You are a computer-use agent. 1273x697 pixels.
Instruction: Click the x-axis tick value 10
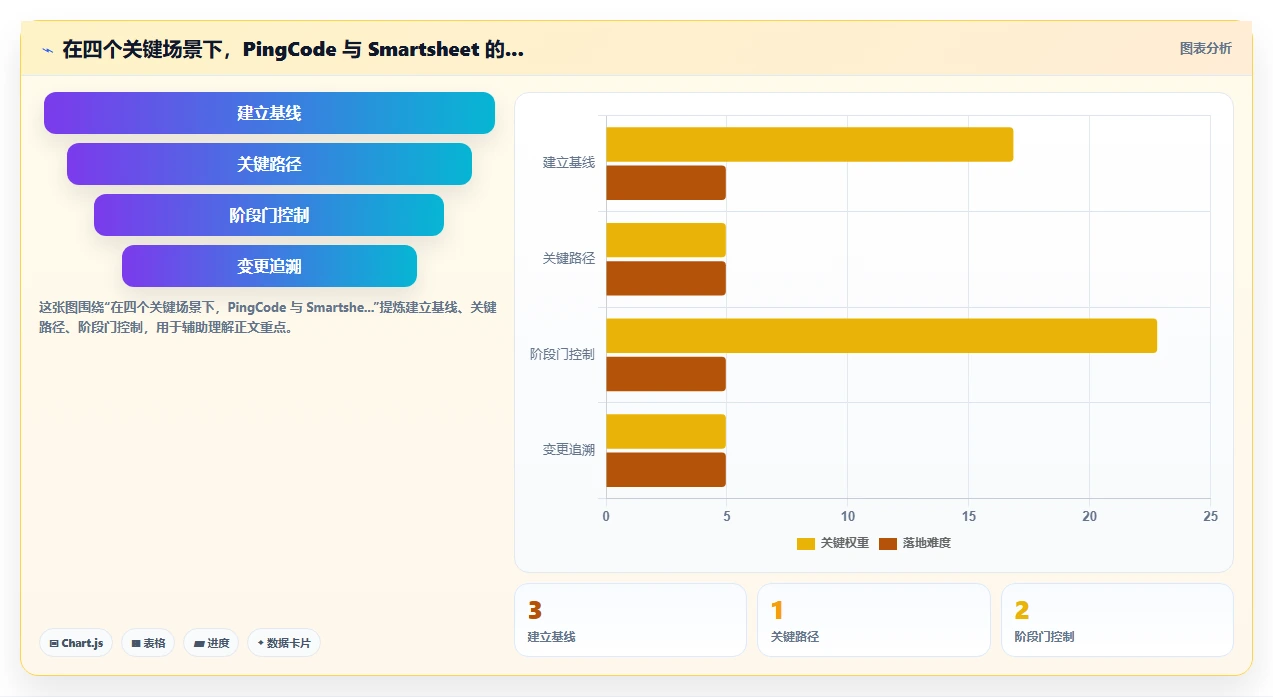848,516
